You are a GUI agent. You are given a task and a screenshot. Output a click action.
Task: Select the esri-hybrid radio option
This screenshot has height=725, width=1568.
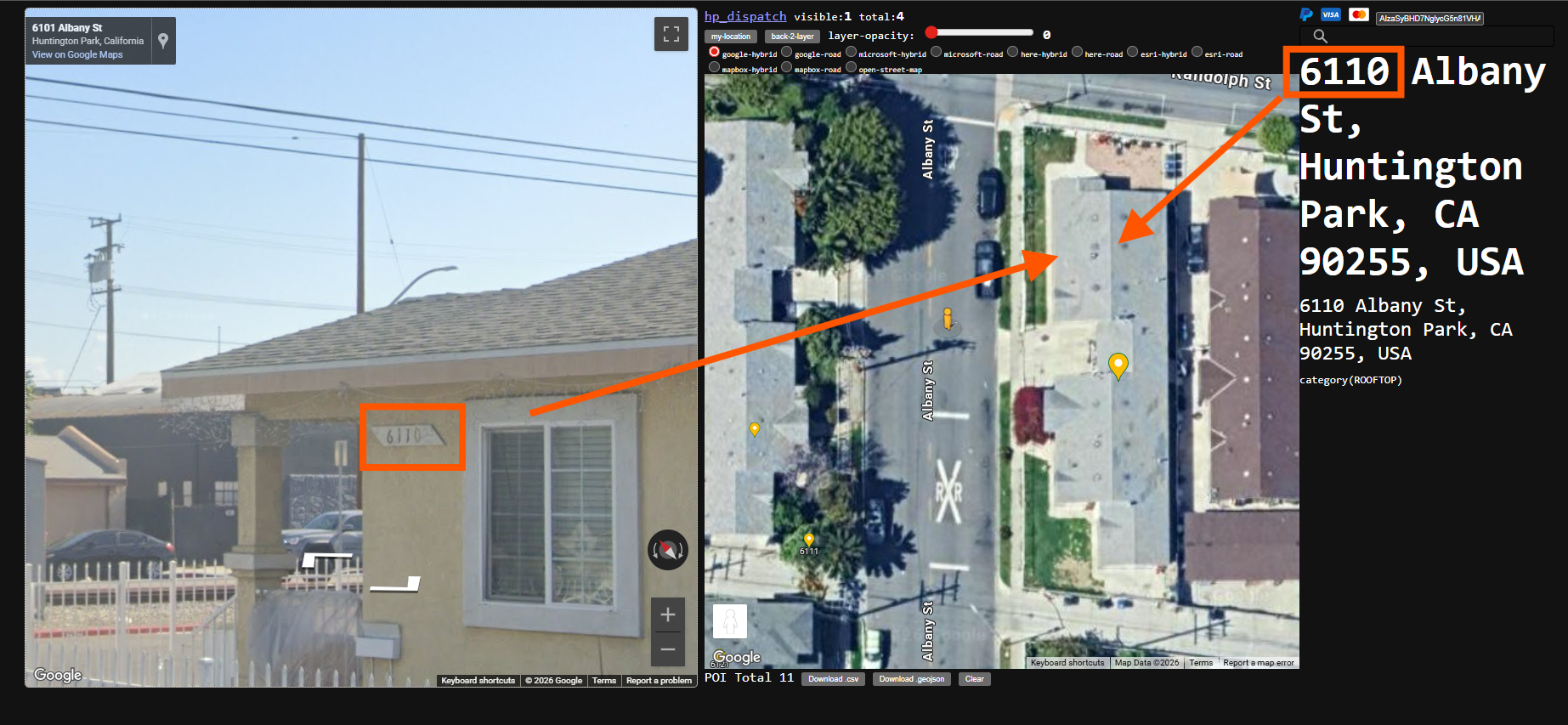click(1133, 53)
